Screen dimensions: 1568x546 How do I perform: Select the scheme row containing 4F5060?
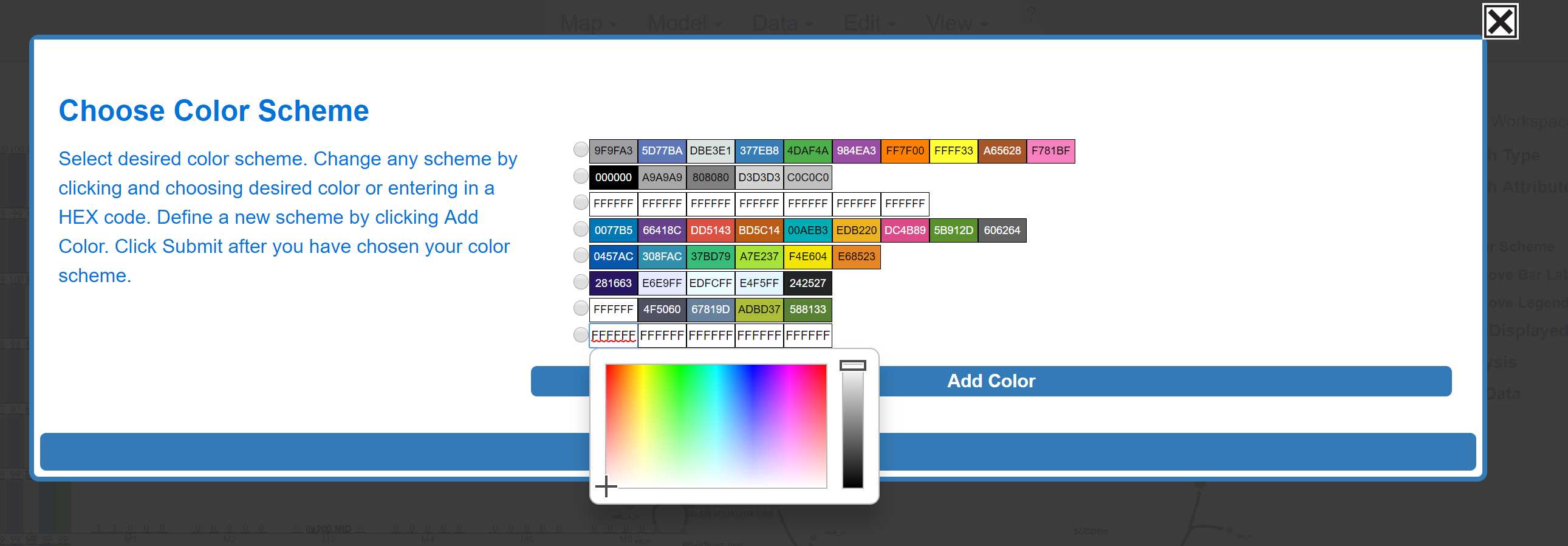pos(581,309)
